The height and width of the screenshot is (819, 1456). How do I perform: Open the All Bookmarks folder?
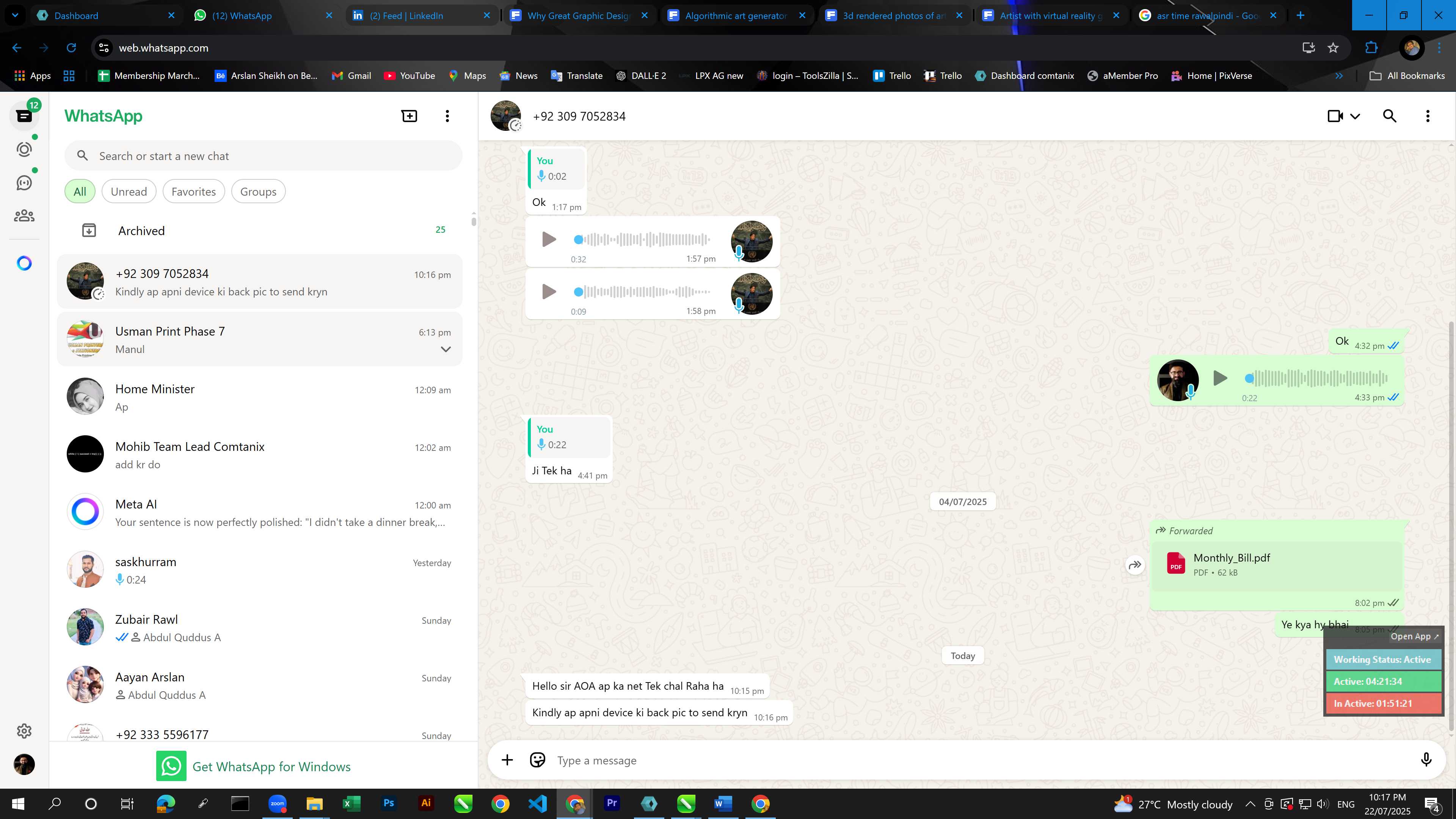click(x=1407, y=76)
